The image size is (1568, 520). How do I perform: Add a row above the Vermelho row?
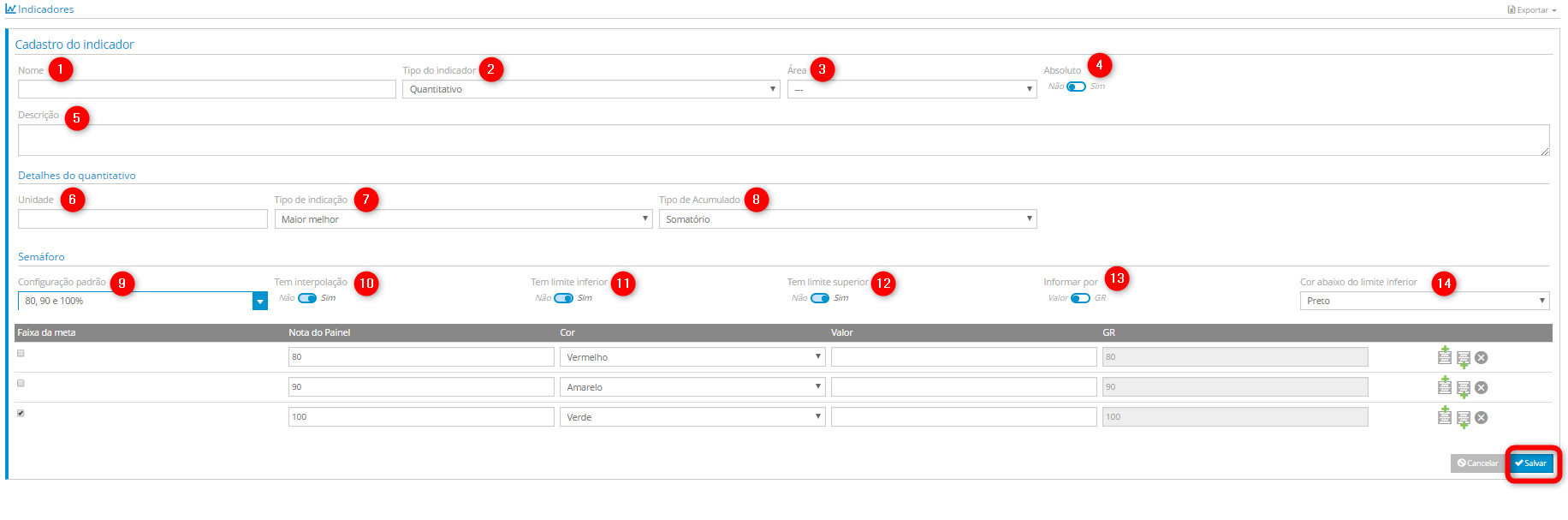(1445, 356)
